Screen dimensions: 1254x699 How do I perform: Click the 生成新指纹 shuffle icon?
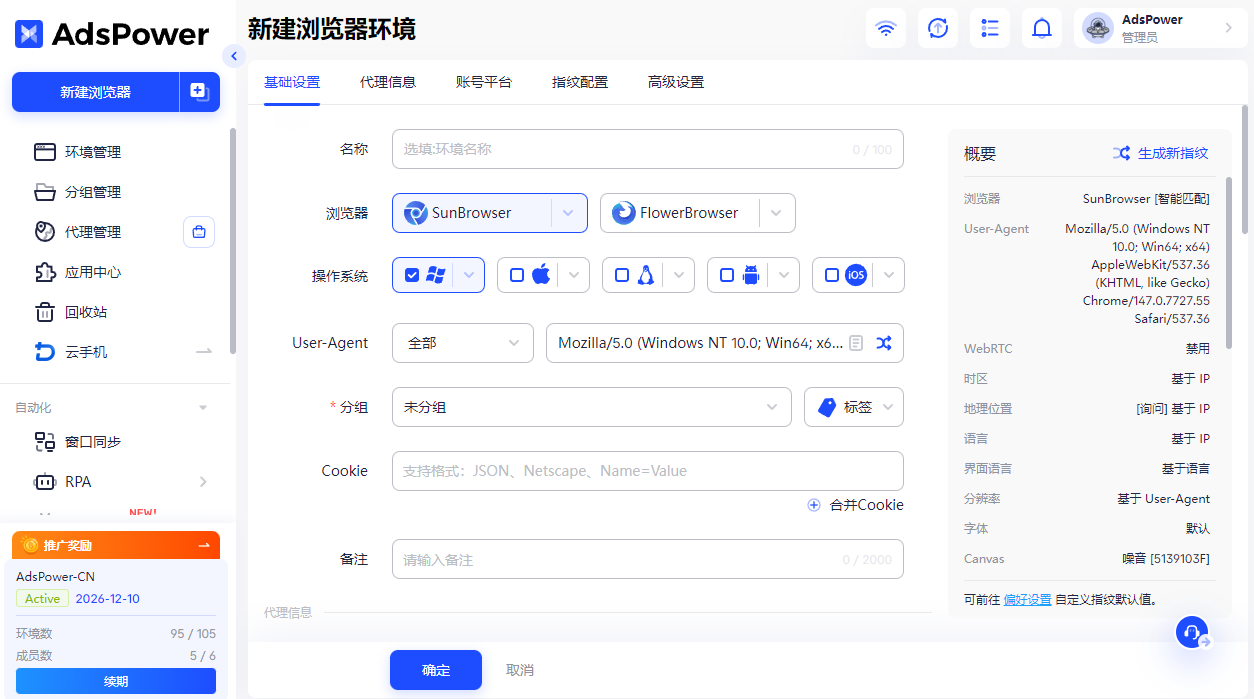pos(1122,153)
